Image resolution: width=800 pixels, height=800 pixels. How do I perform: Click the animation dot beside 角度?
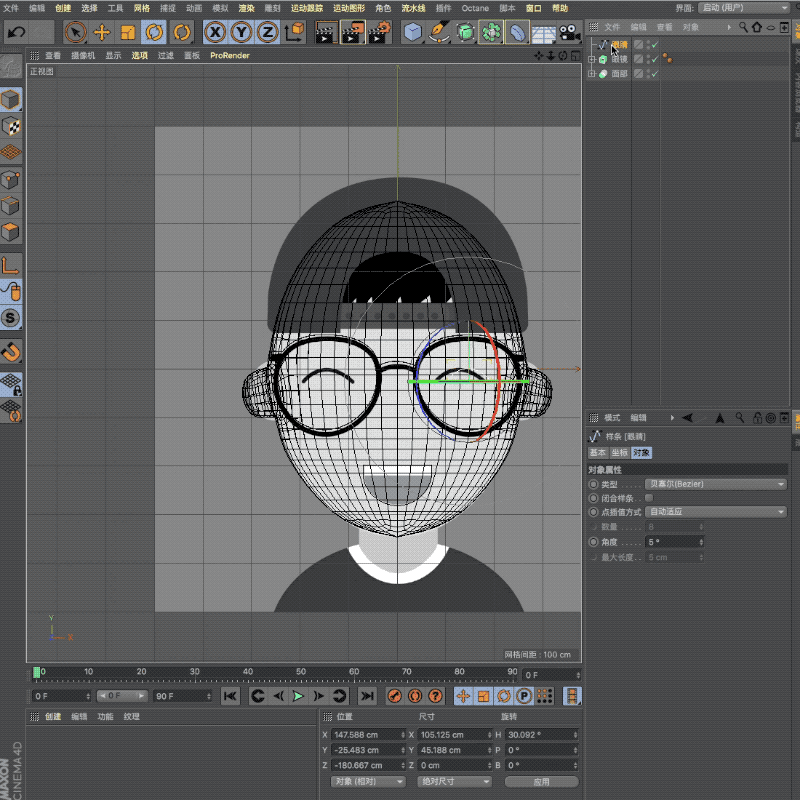[x=593, y=542]
